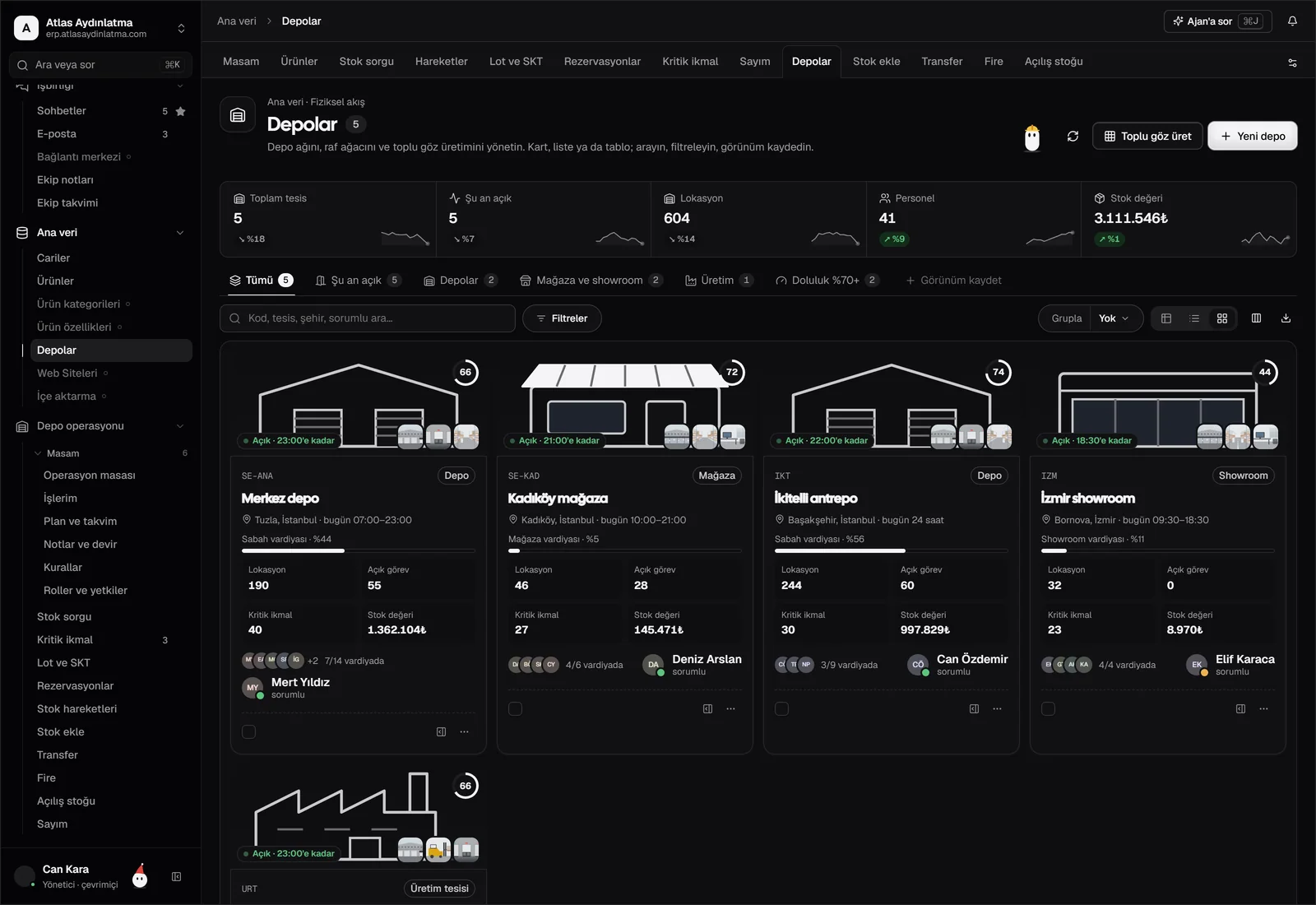Focus the Kod, tesis, şehir search field
Viewport: 1316px width, 905px height.
coord(368,318)
